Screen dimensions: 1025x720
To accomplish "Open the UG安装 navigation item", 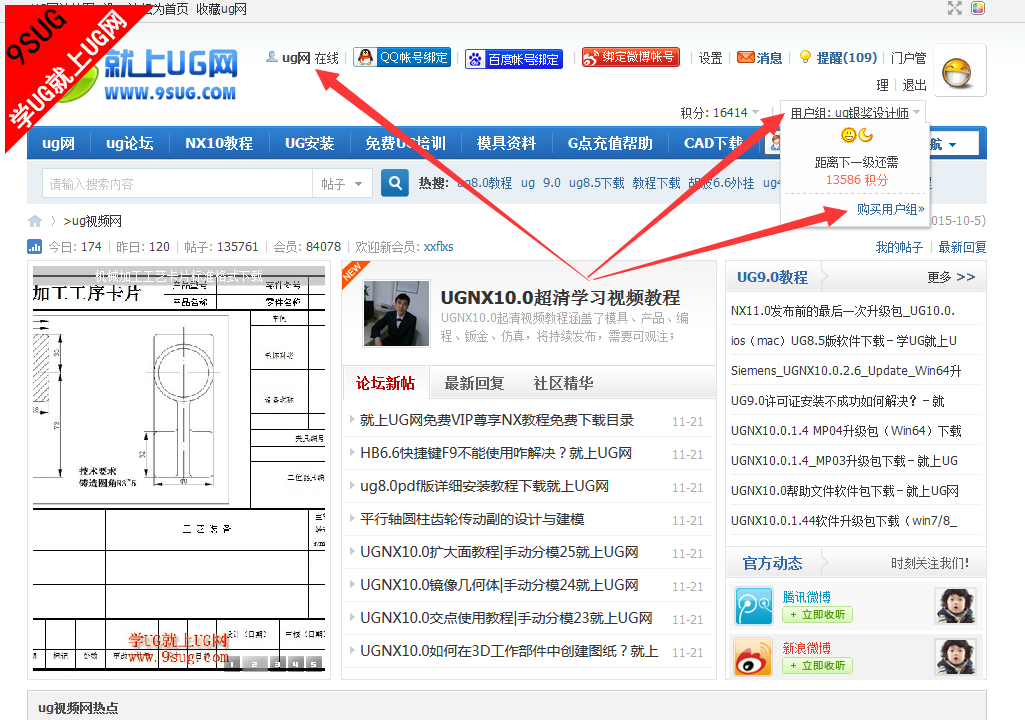I will pos(309,143).
